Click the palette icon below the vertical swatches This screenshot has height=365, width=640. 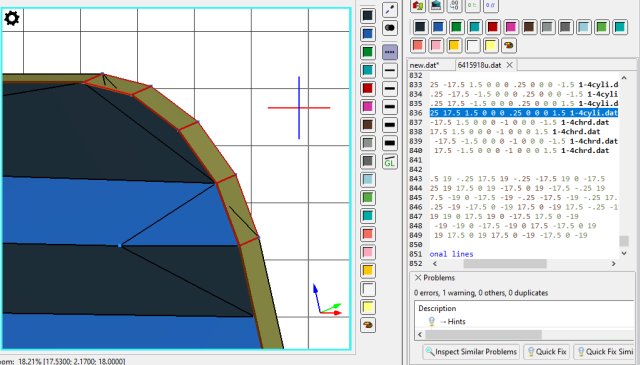(x=368, y=325)
